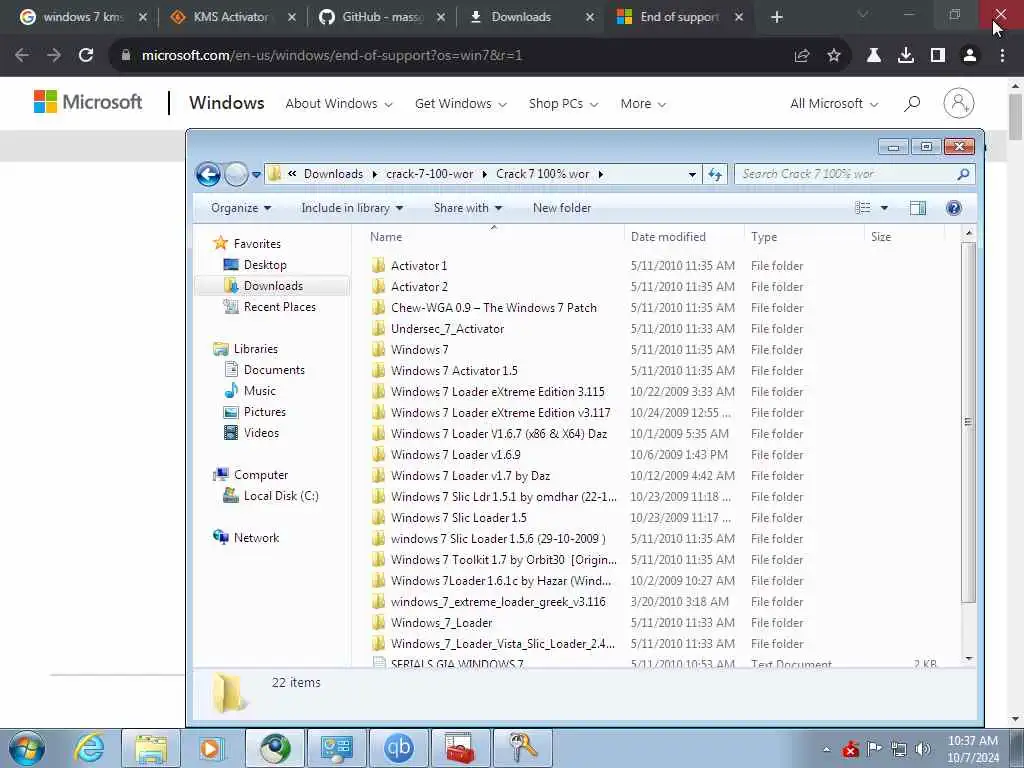Viewport: 1024px width, 768px height.
Task: Expand the address bar history dropdown
Action: point(692,174)
